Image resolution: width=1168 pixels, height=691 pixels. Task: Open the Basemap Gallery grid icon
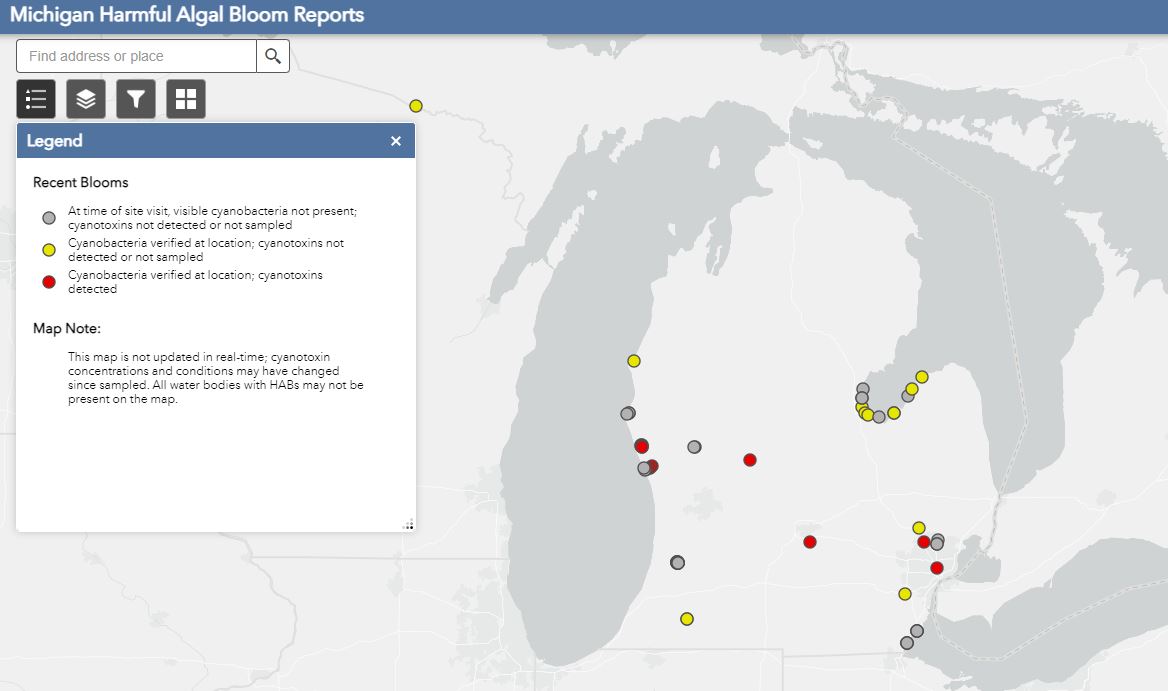[x=186, y=99]
